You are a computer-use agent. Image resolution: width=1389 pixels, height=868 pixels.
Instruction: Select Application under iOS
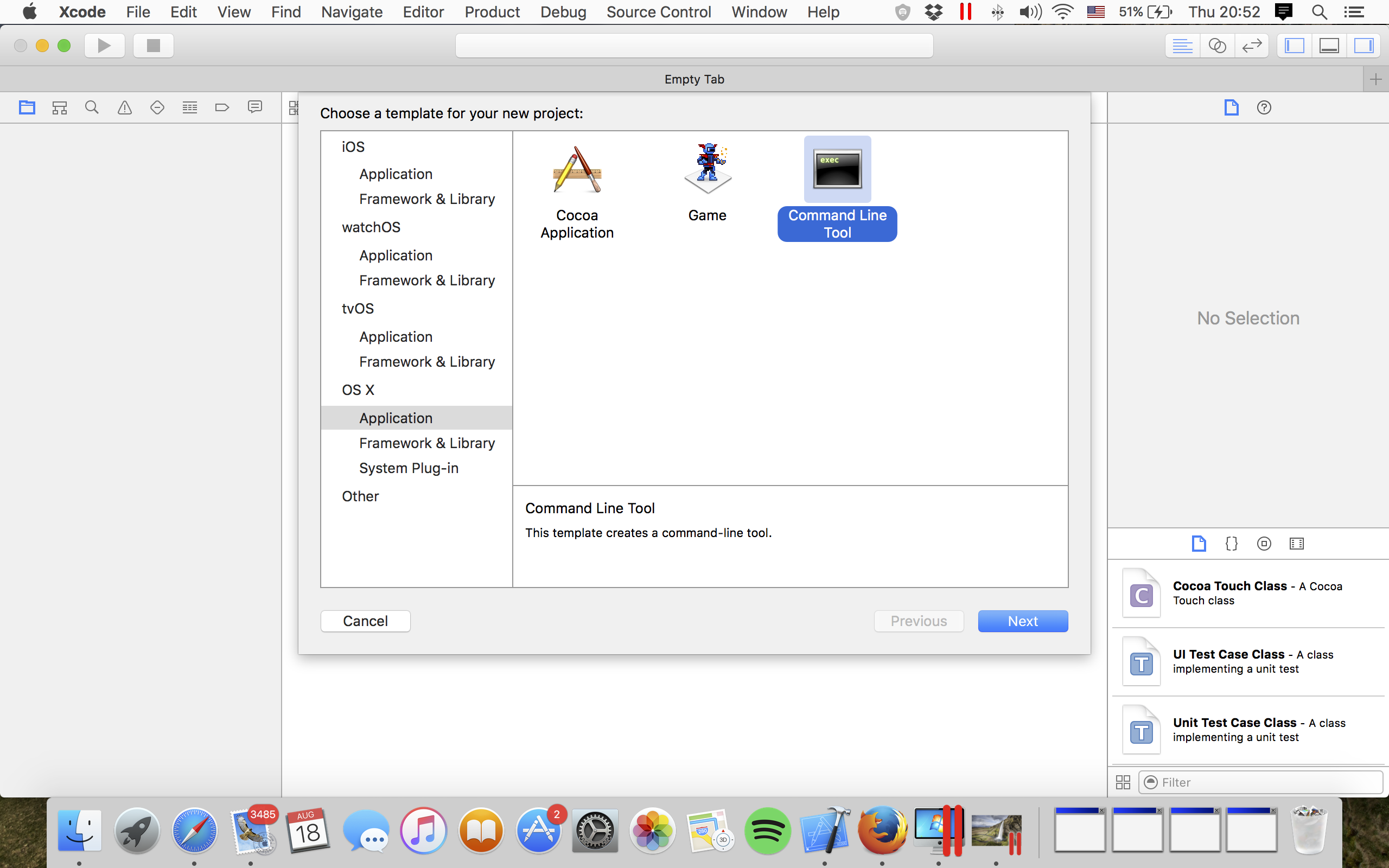pos(396,174)
